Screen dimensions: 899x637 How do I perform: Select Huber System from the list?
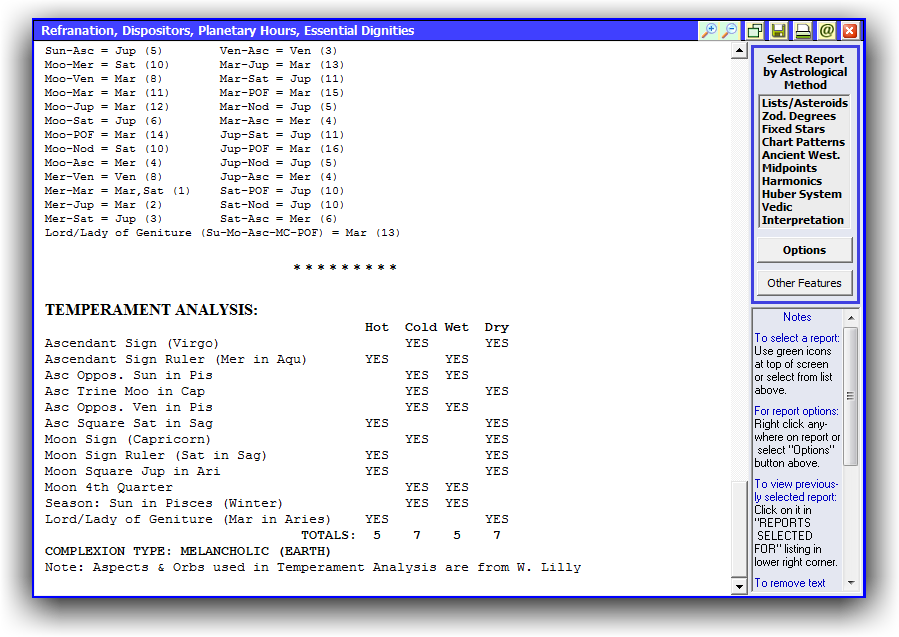pyautogui.click(x=801, y=194)
